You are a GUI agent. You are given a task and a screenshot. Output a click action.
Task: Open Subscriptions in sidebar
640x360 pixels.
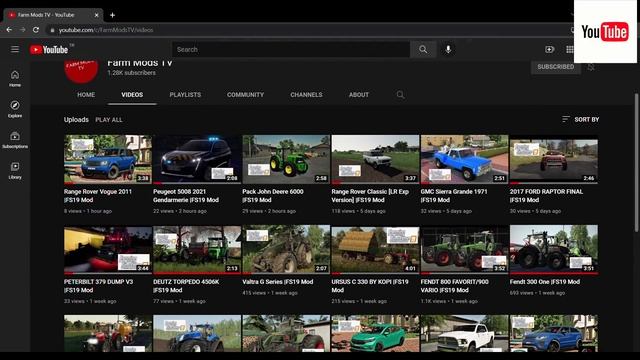pyautogui.click(x=15, y=140)
